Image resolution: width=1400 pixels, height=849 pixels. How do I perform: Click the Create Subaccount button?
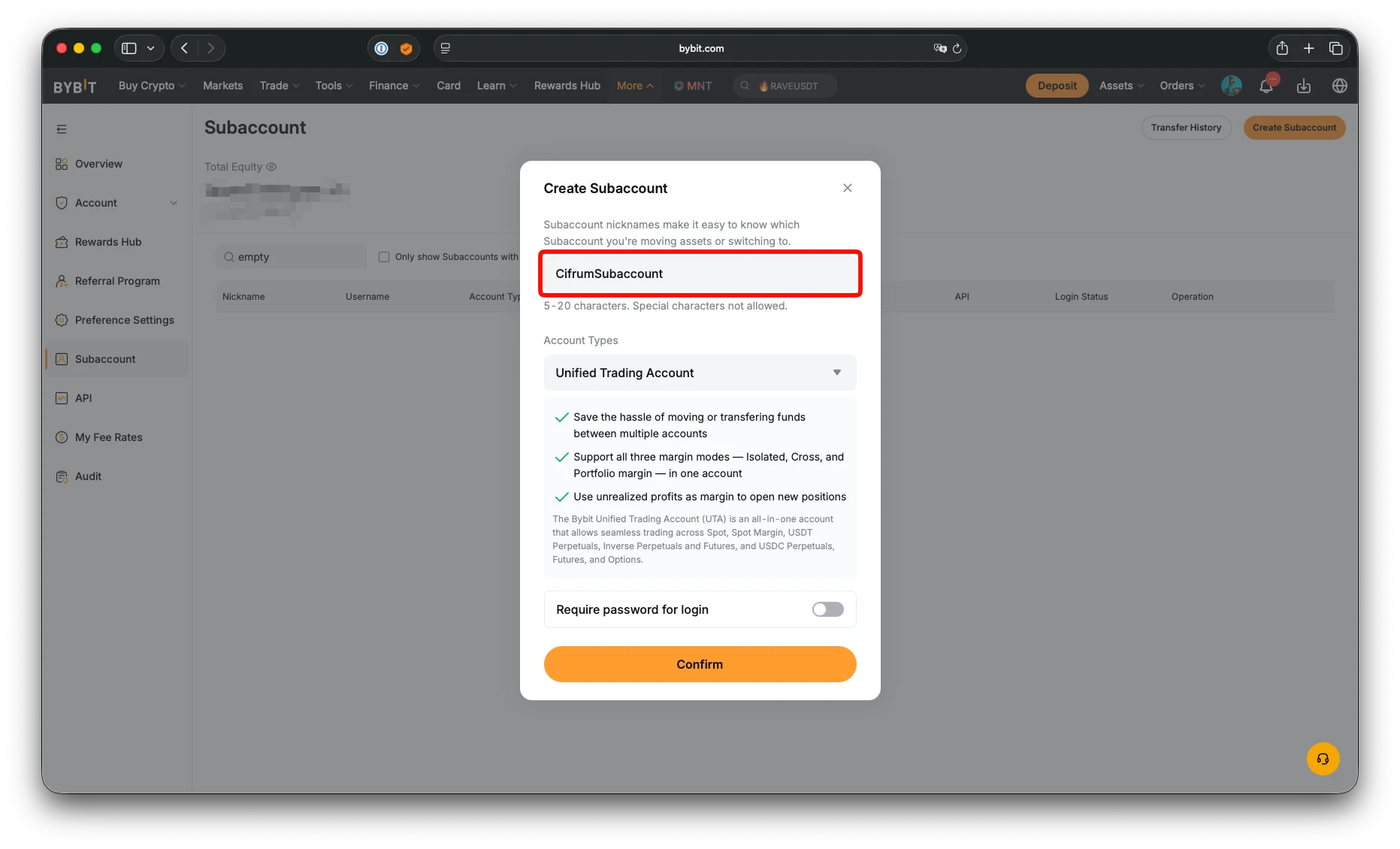(1294, 128)
